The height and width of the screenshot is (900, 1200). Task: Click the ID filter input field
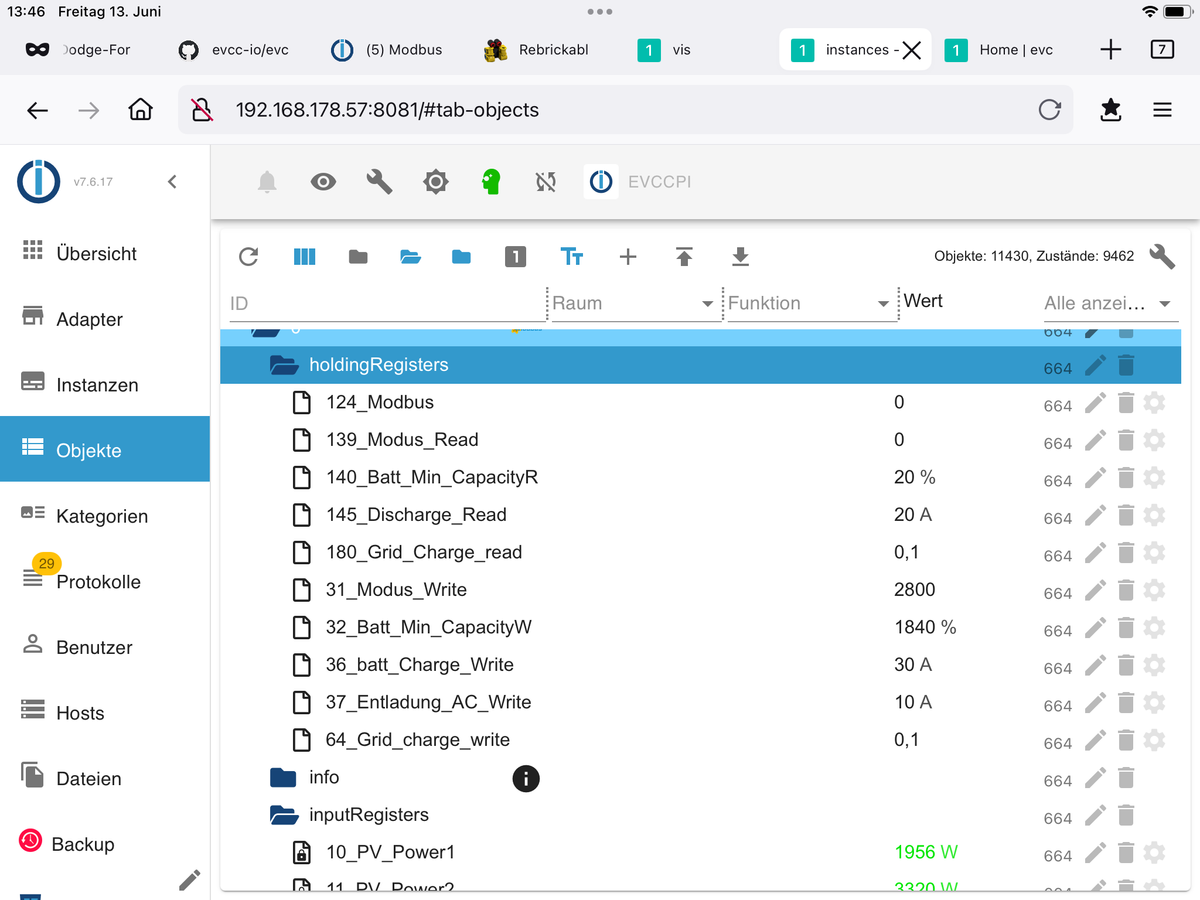pos(385,303)
